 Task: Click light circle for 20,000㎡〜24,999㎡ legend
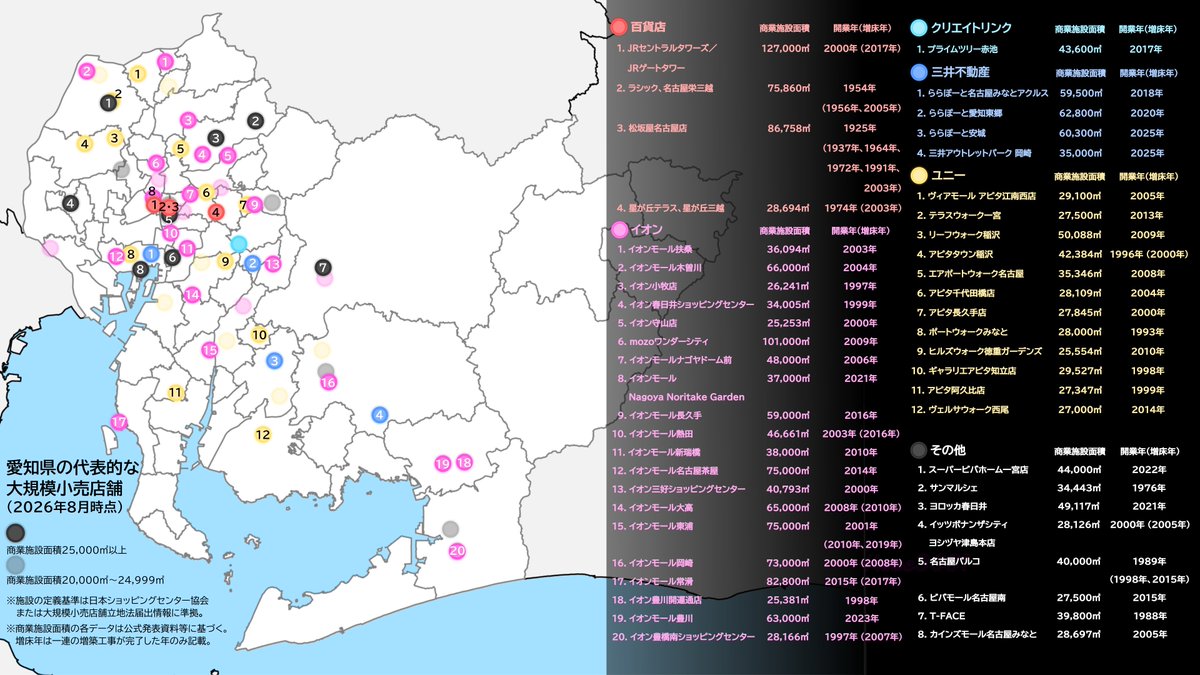coord(17,563)
